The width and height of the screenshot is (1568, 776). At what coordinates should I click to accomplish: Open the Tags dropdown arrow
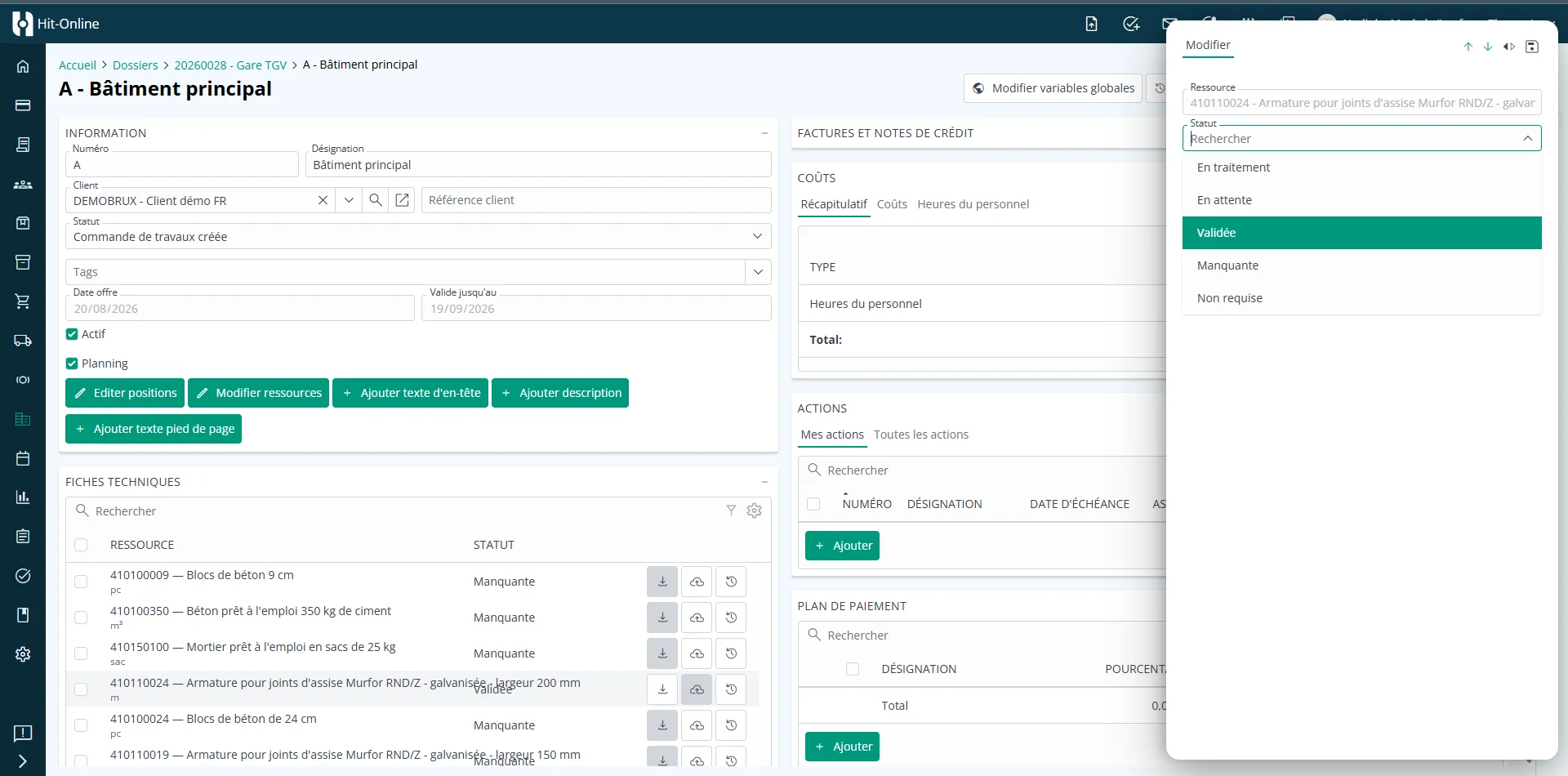click(758, 272)
